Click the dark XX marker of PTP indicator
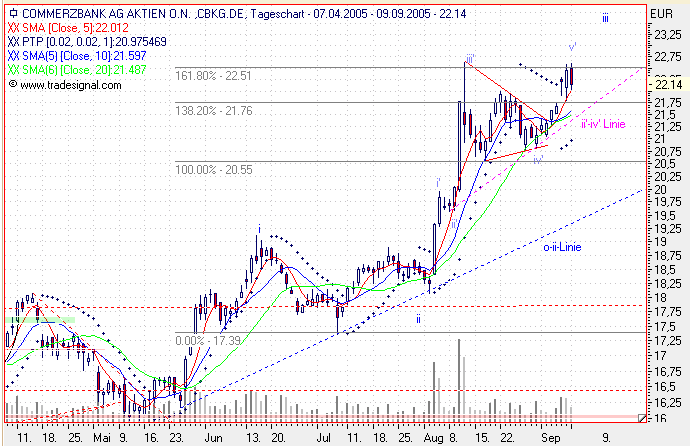This screenshot has width=690, height=446. [x=14, y=42]
